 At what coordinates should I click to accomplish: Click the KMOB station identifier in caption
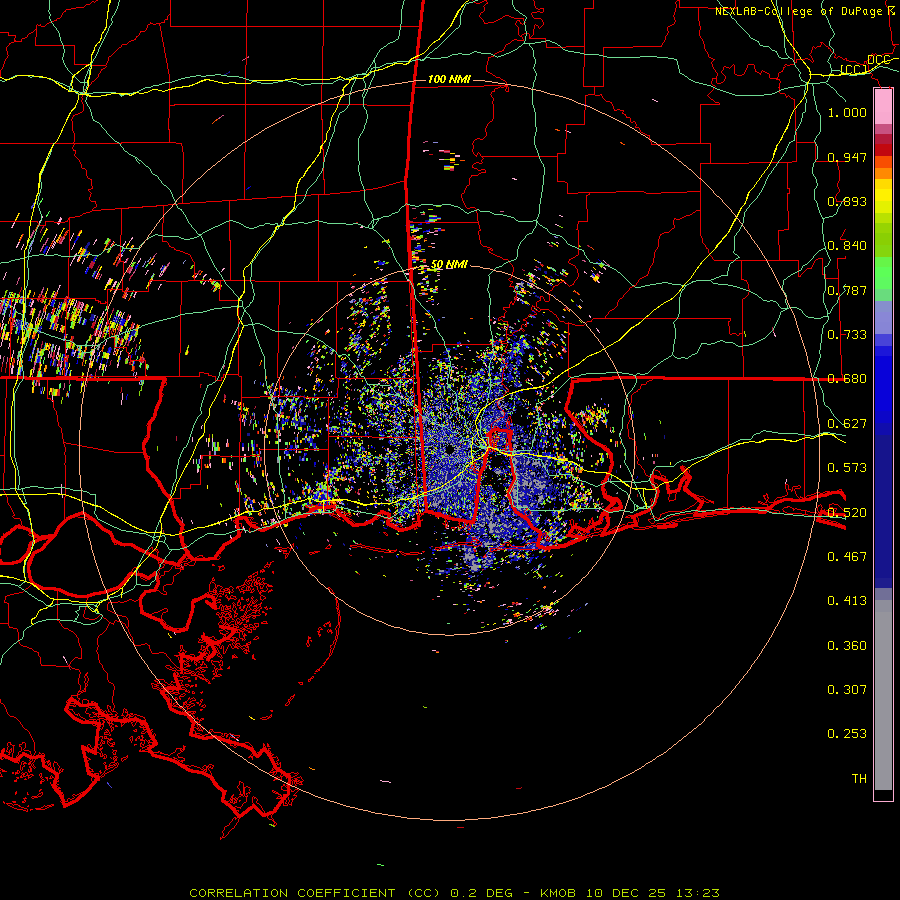click(x=559, y=893)
